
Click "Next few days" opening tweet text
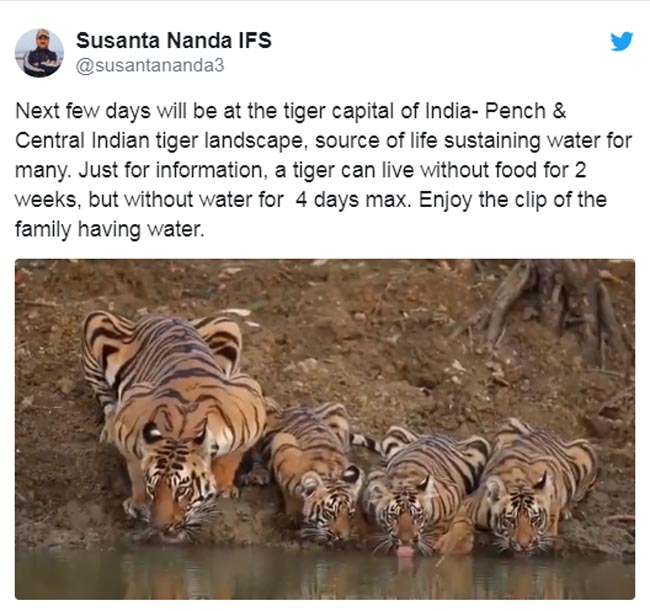coord(82,111)
